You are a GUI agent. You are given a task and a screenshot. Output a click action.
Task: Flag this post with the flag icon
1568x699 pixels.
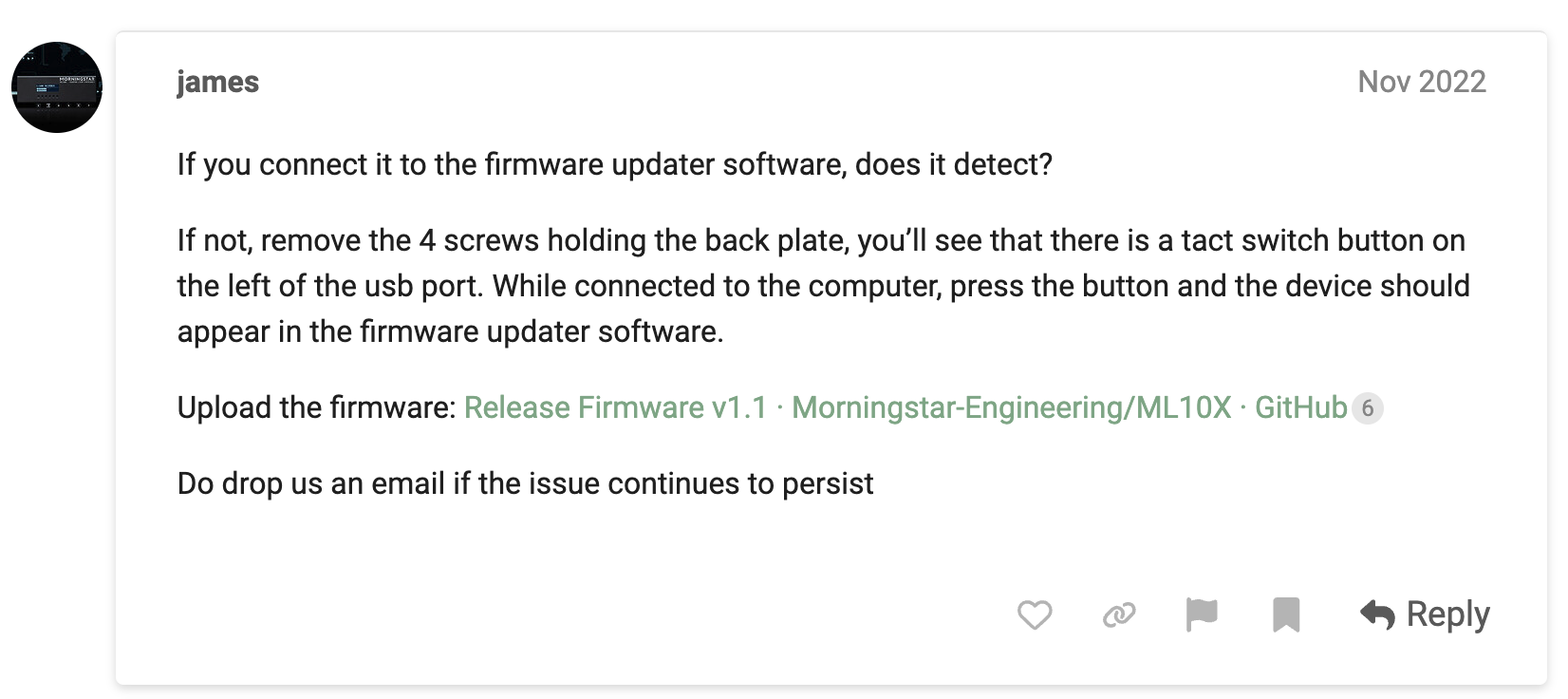pos(1202,615)
